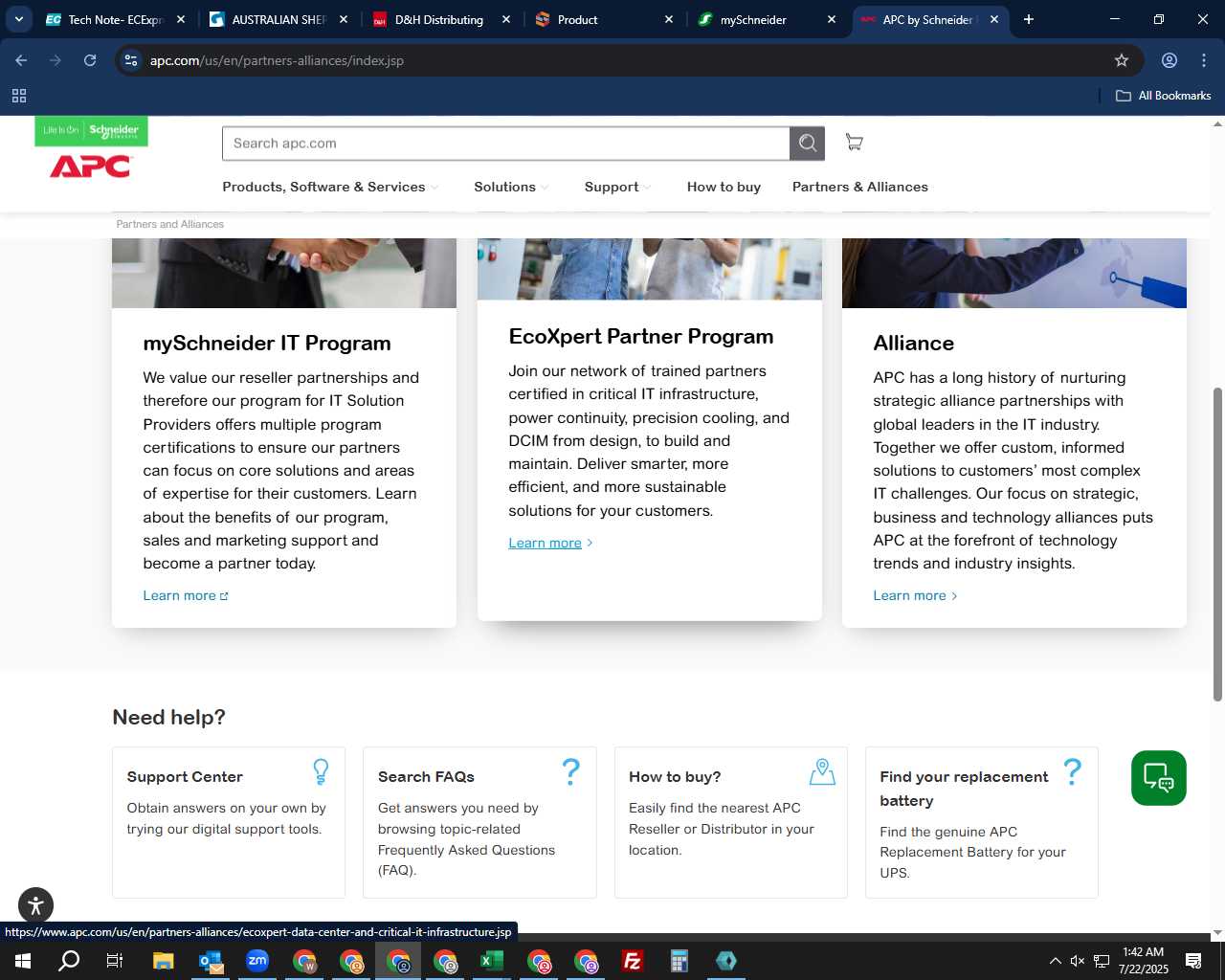Image resolution: width=1225 pixels, height=980 pixels.
Task: Go forward using the browser forward arrow
Action: click(56, 60)
